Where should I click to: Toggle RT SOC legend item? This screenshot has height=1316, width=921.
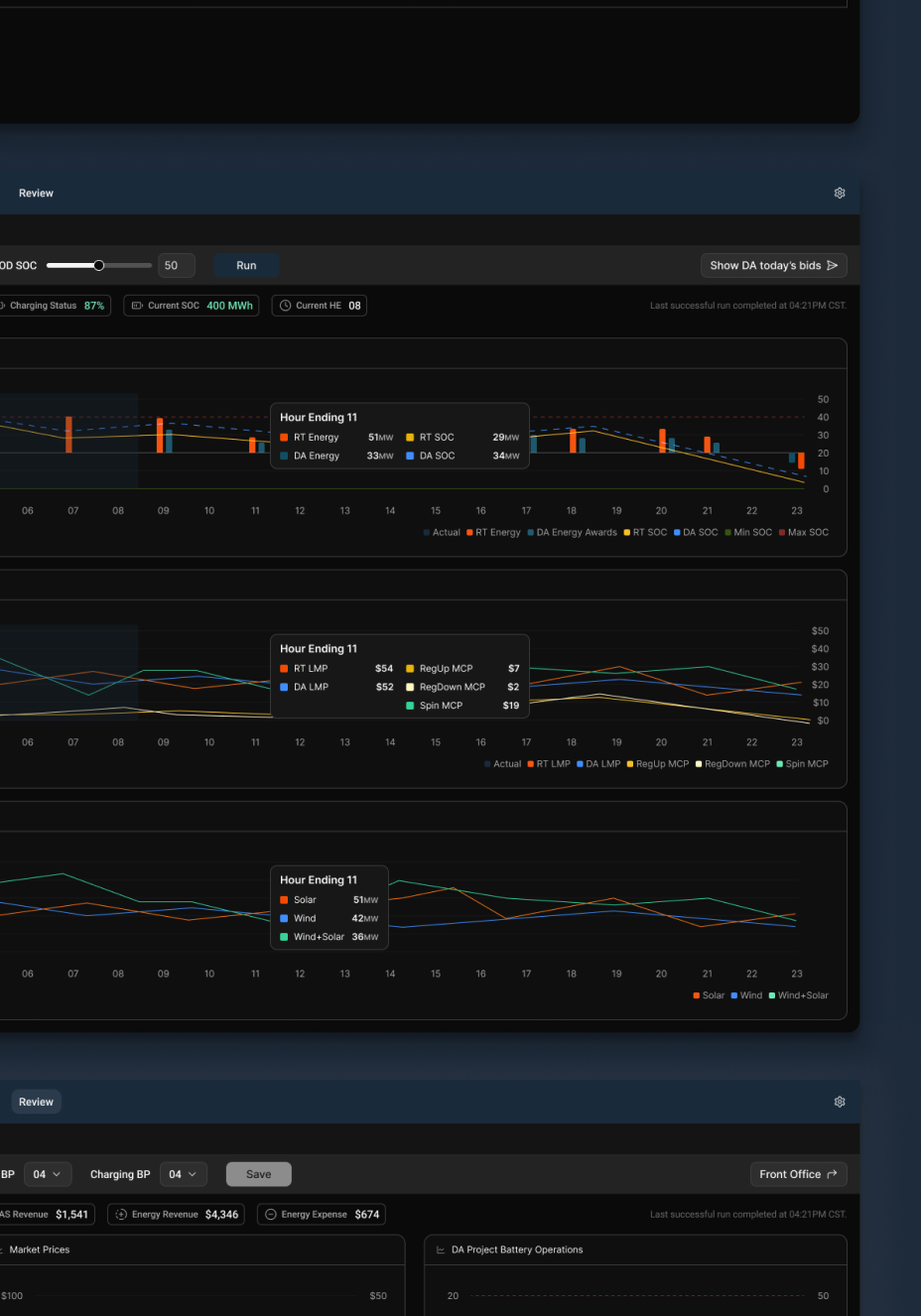point(645,533)
